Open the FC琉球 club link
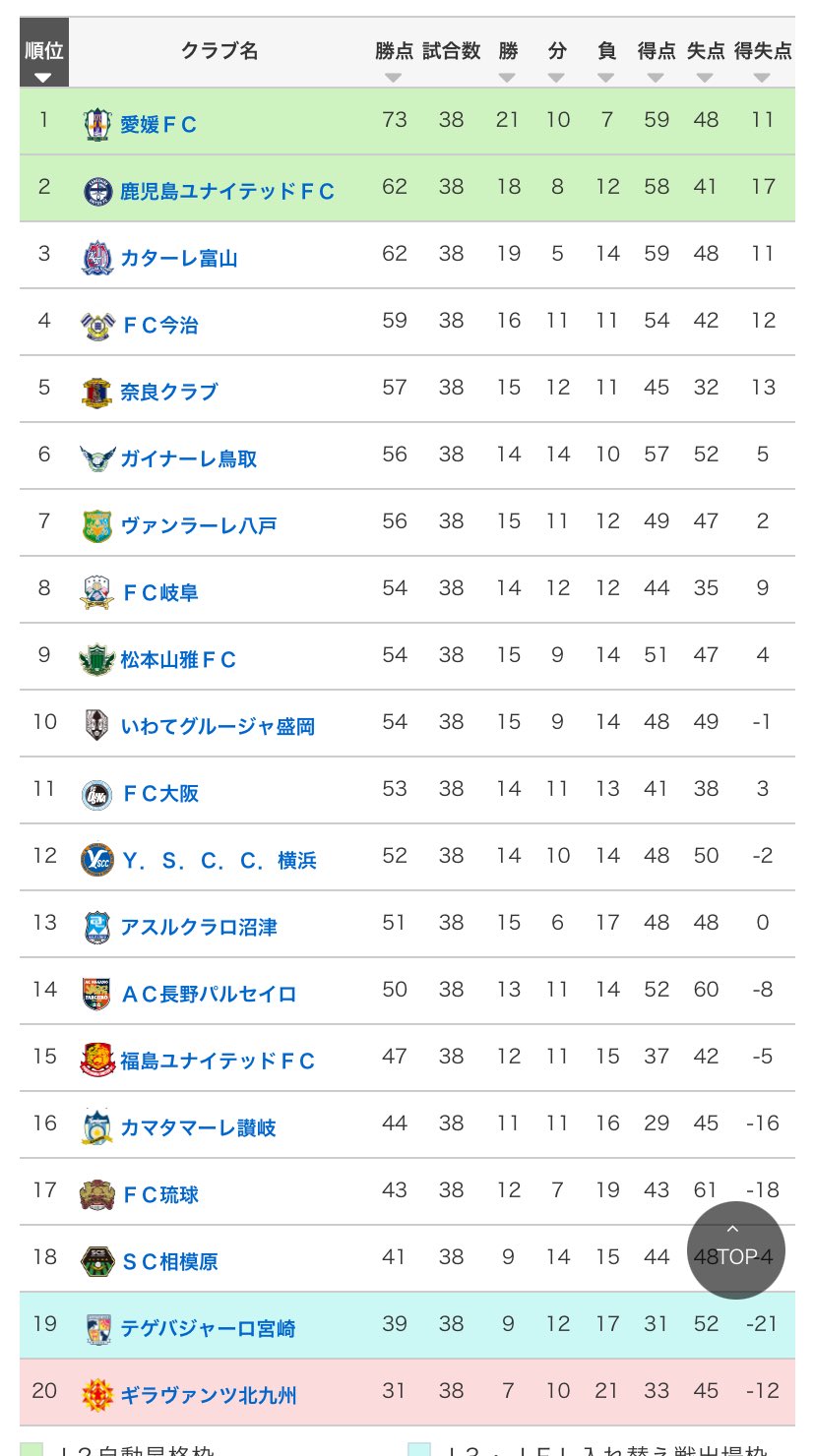This screenshot has height=1456, width=814. (159, 1194)
